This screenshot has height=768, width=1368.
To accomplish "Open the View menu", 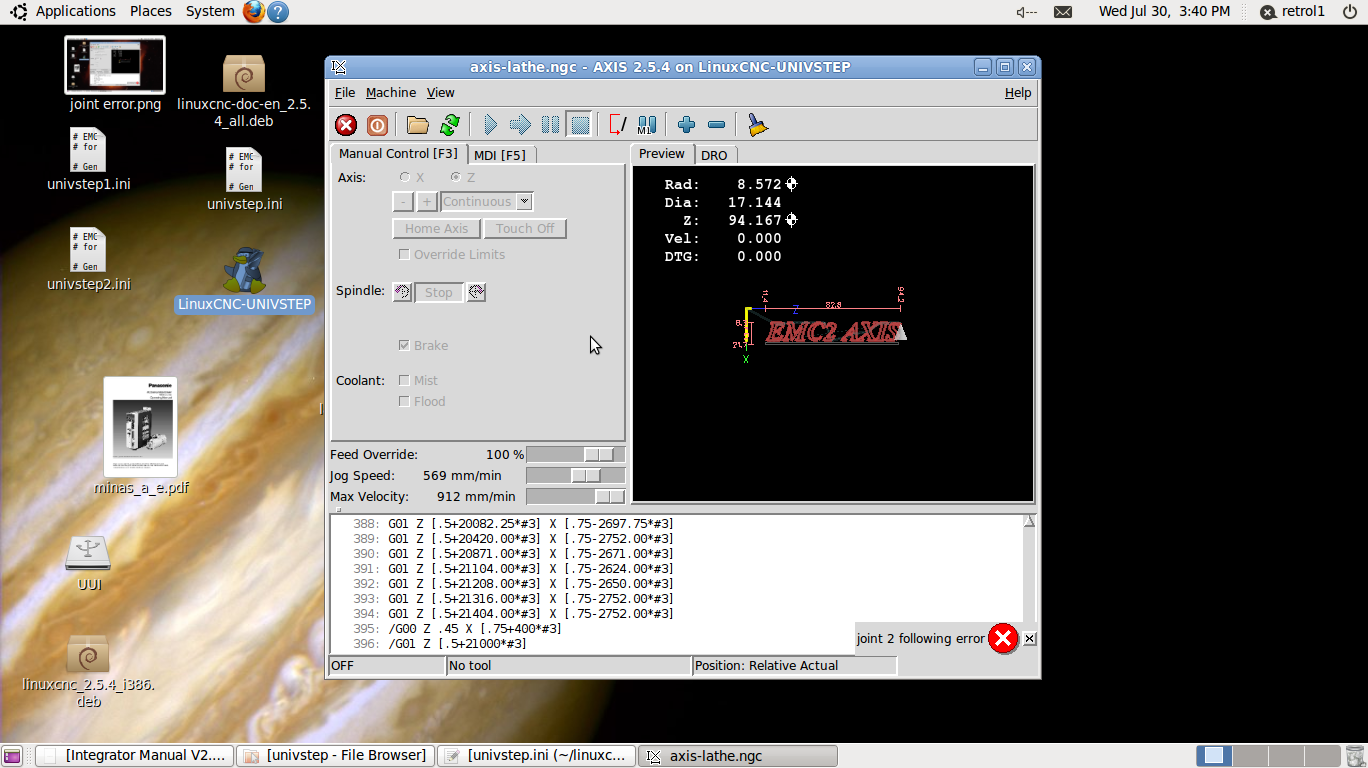I will tap(441, 93).
